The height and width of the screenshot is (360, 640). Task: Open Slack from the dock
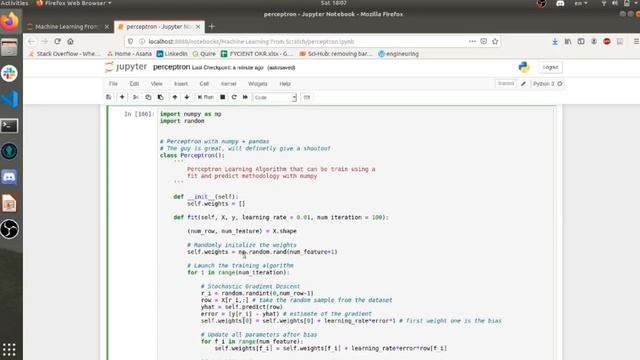click(9, 73)
